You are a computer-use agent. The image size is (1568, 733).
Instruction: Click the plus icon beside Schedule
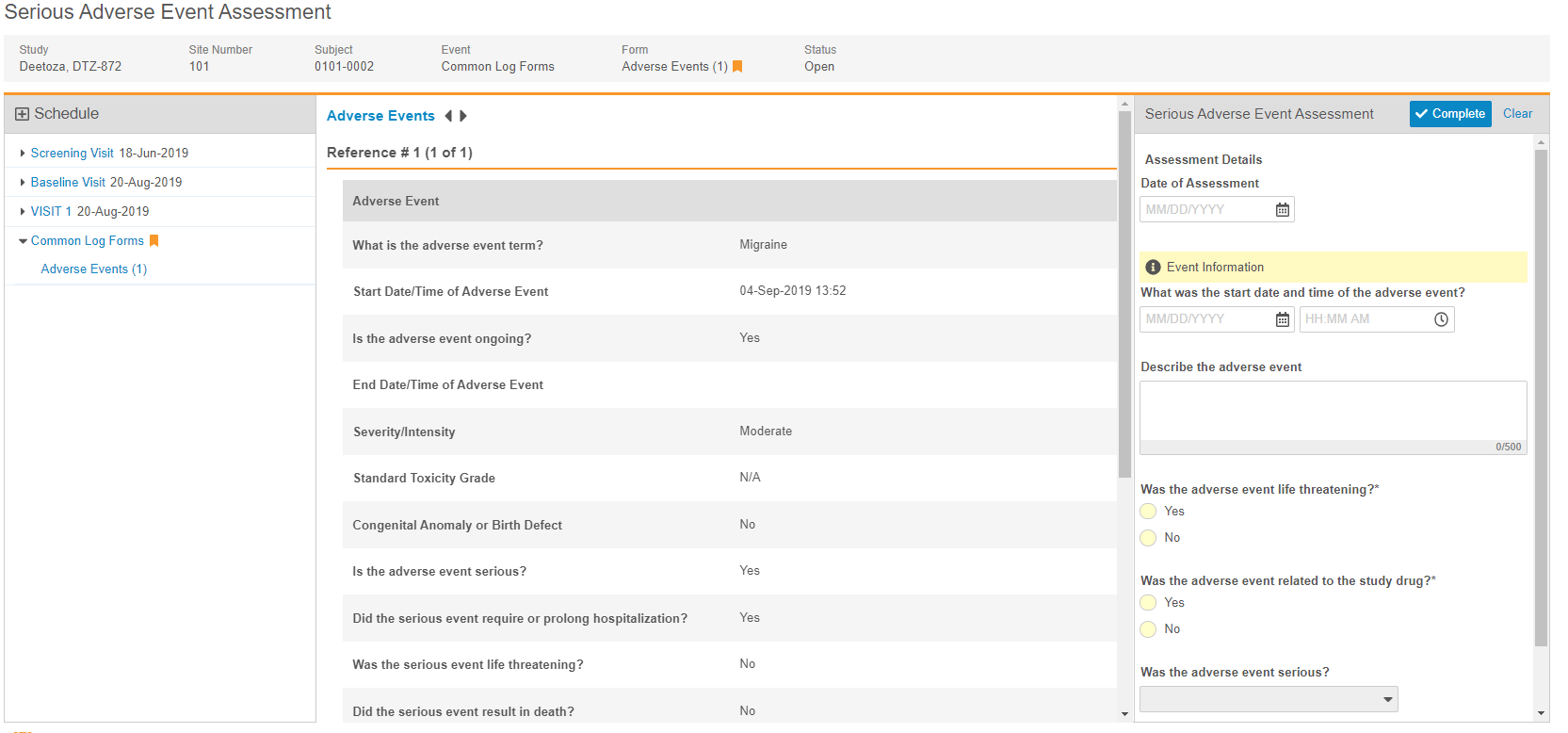[22, 114]
